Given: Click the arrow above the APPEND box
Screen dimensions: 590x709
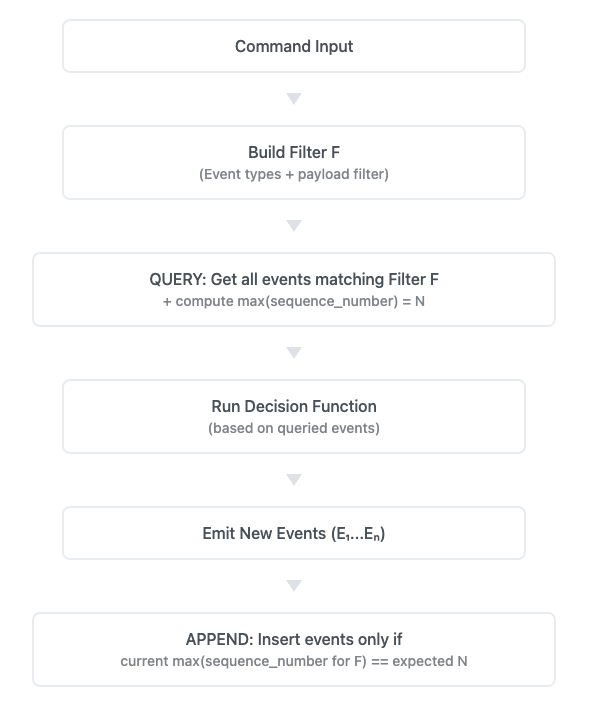Looking at the screenshot, I should (294, 586).
